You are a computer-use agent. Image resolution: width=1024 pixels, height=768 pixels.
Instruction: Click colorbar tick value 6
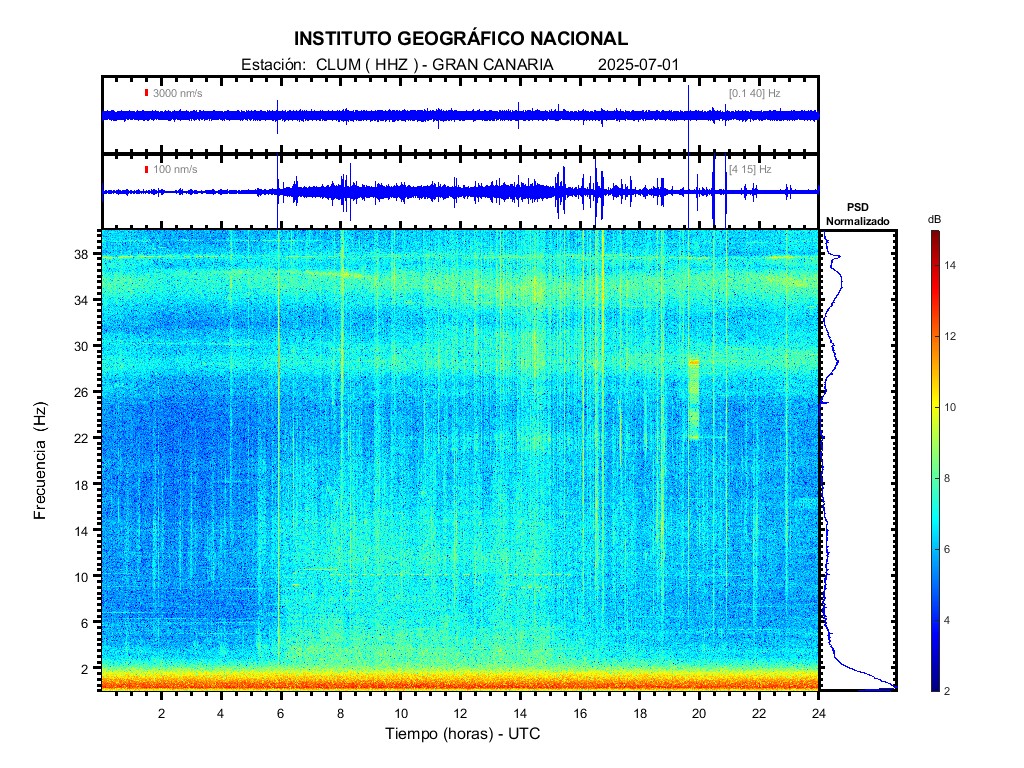[947, 549]
